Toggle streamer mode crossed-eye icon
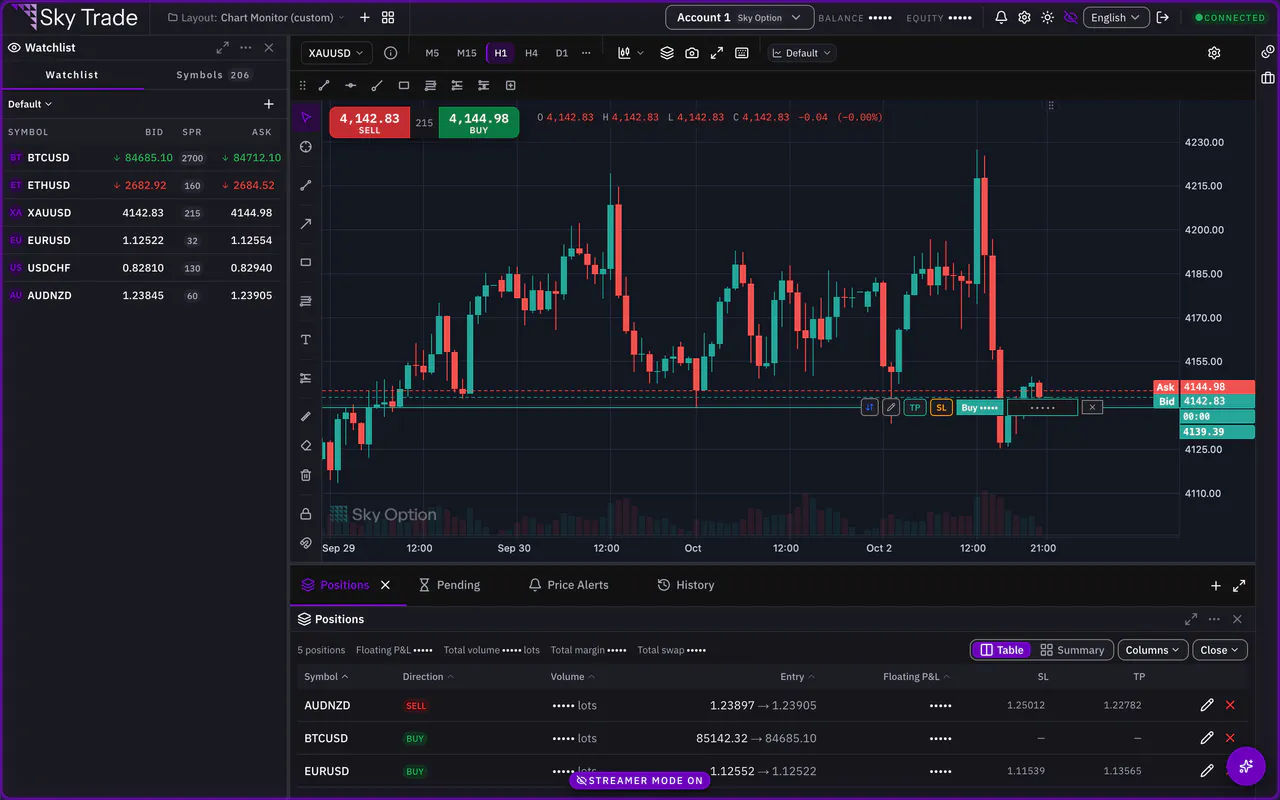The width and height of the screenshot is (1280, 800). coord(1071,18)
